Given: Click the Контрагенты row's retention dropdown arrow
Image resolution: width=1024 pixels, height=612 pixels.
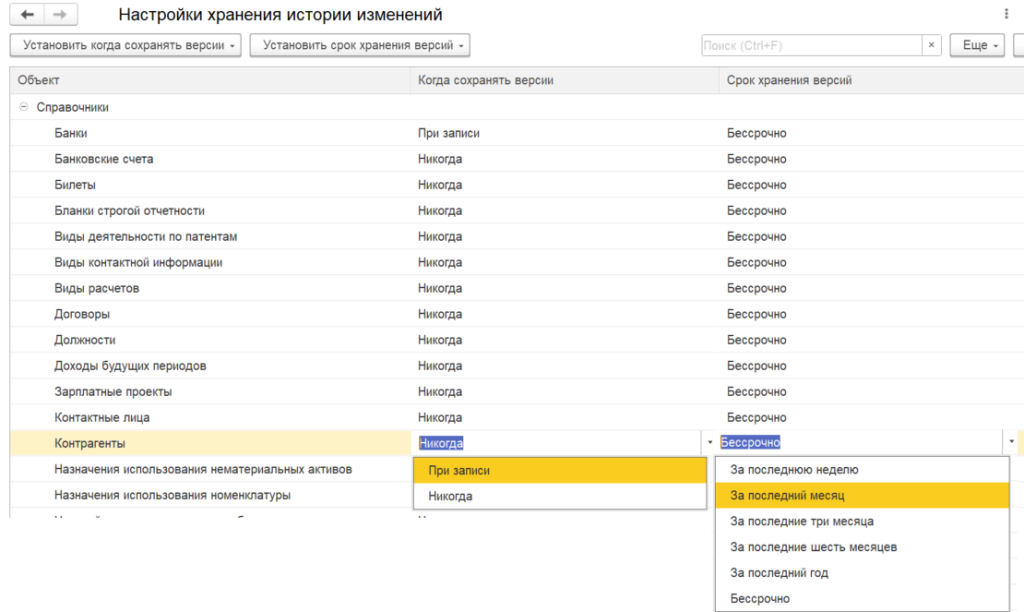Looking at the screenshot, I should 1011,442.
